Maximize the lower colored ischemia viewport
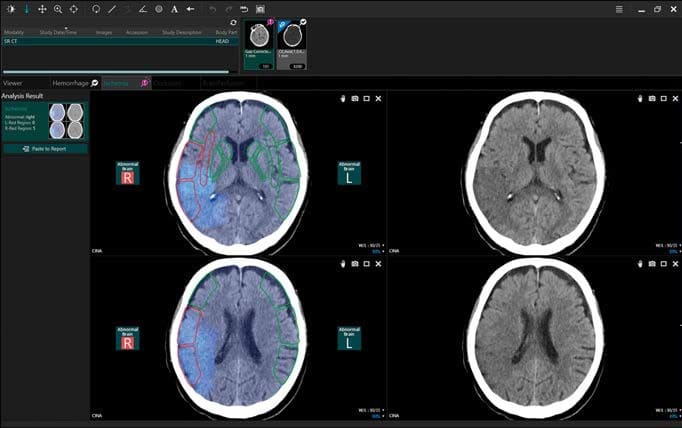682x428 pixels. click(x=367, y=264)
